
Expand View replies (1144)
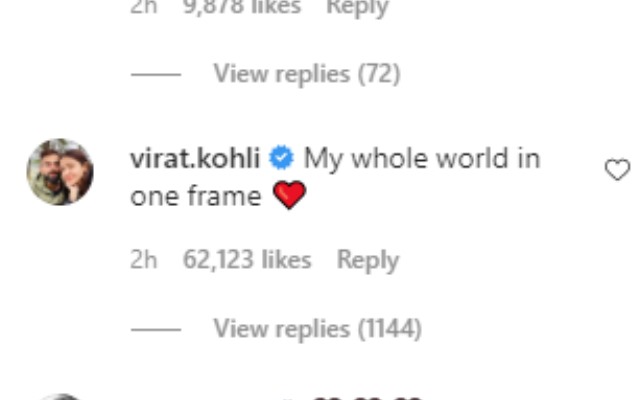(318, 329)
